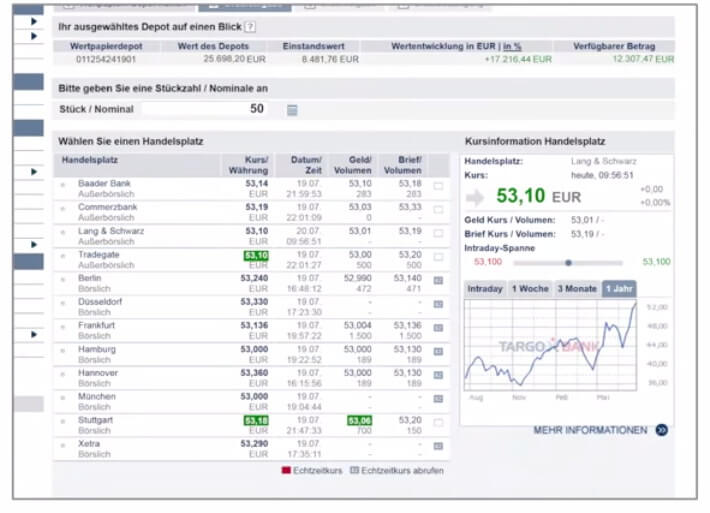Expand sidebar arrow beside Lang & Schwarz row
This screenshot has height=513, width=710.
click(34, 245)
